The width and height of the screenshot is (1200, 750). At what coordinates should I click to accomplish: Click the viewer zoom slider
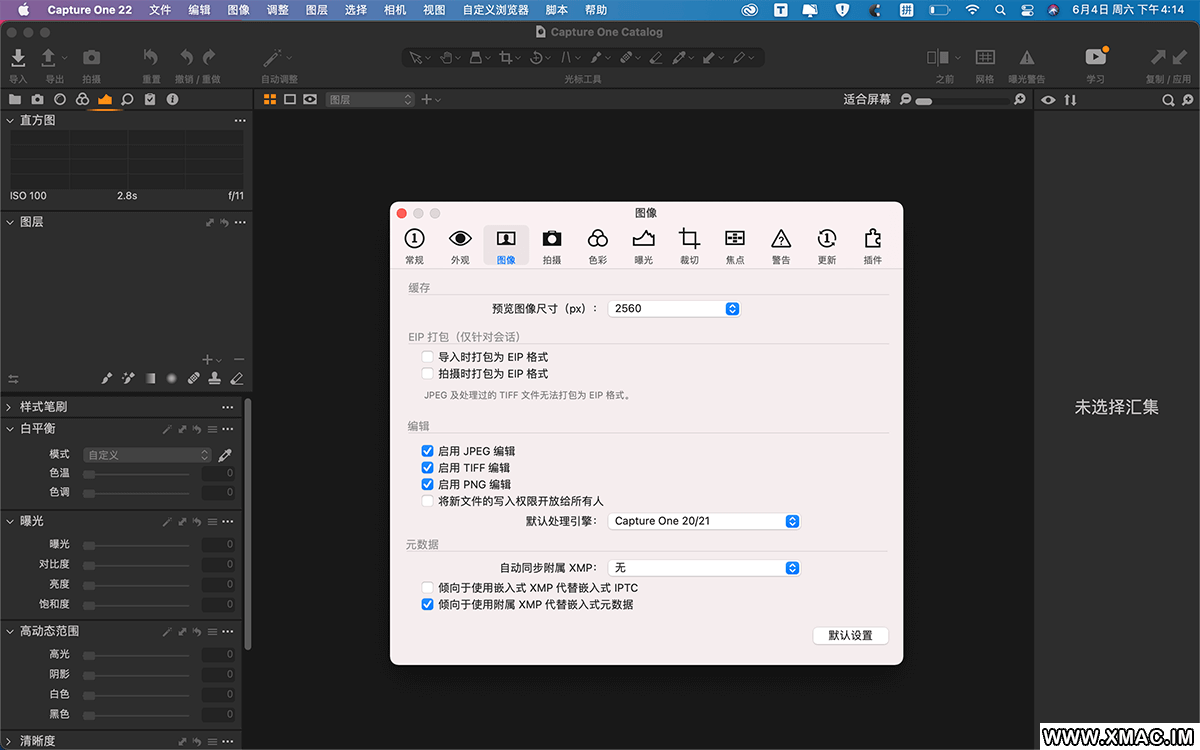(963, 100)
